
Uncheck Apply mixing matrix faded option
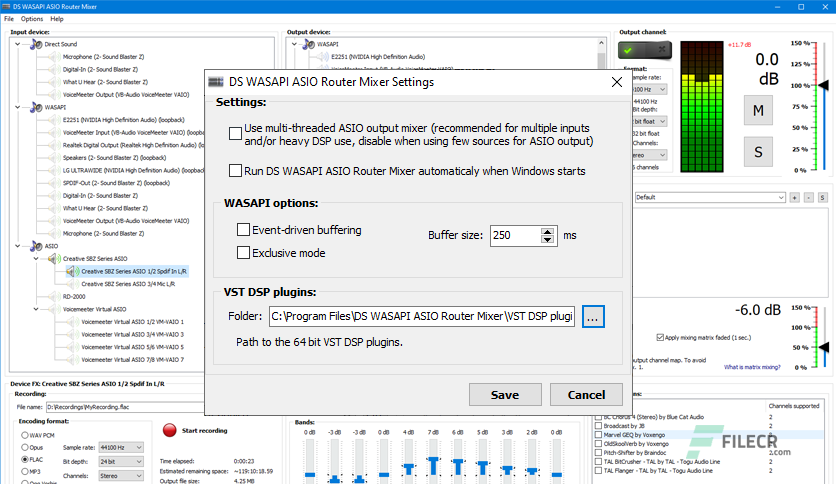click(x=660, y=337)
